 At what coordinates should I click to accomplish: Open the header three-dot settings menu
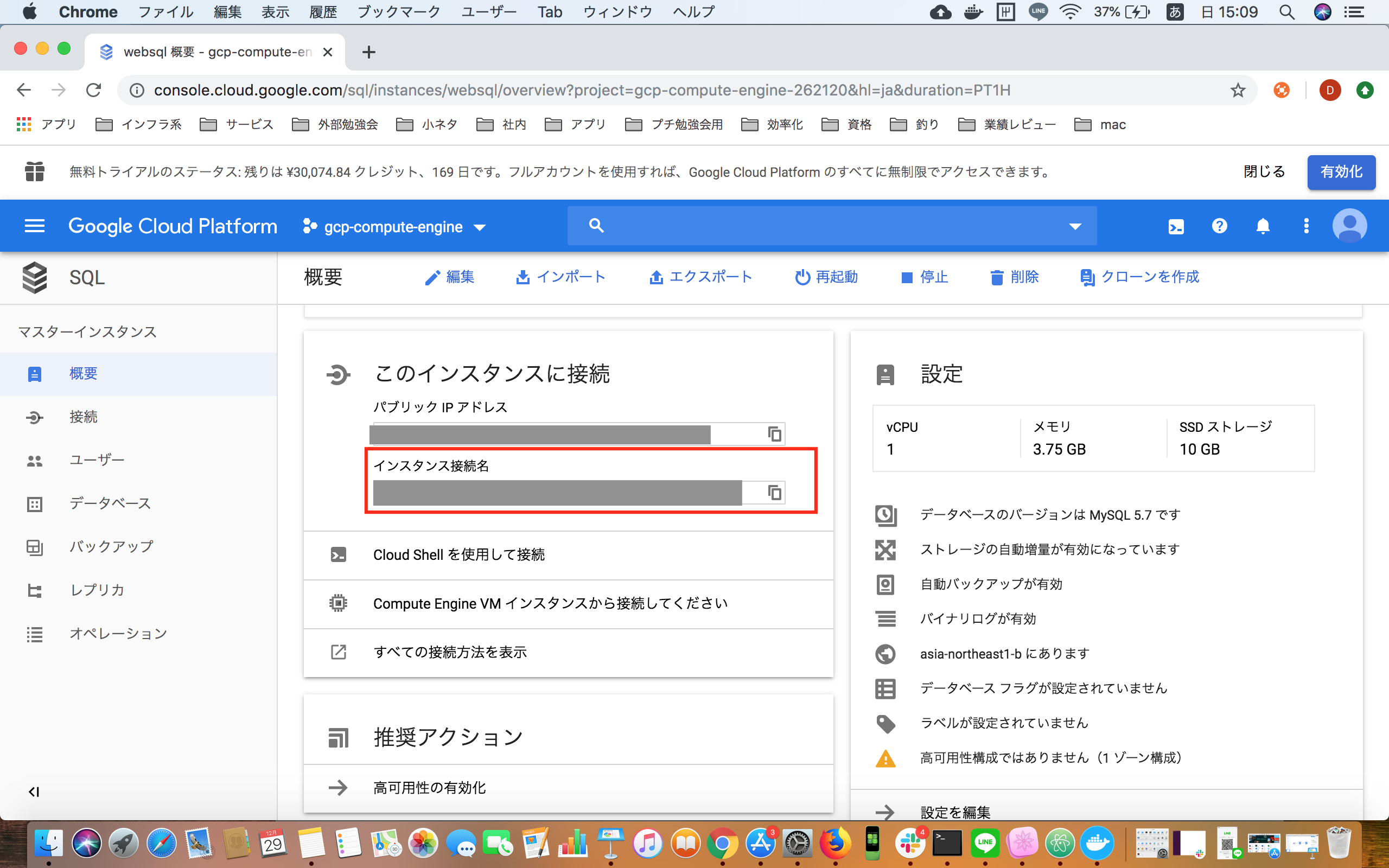click(x=1306, y=226)
